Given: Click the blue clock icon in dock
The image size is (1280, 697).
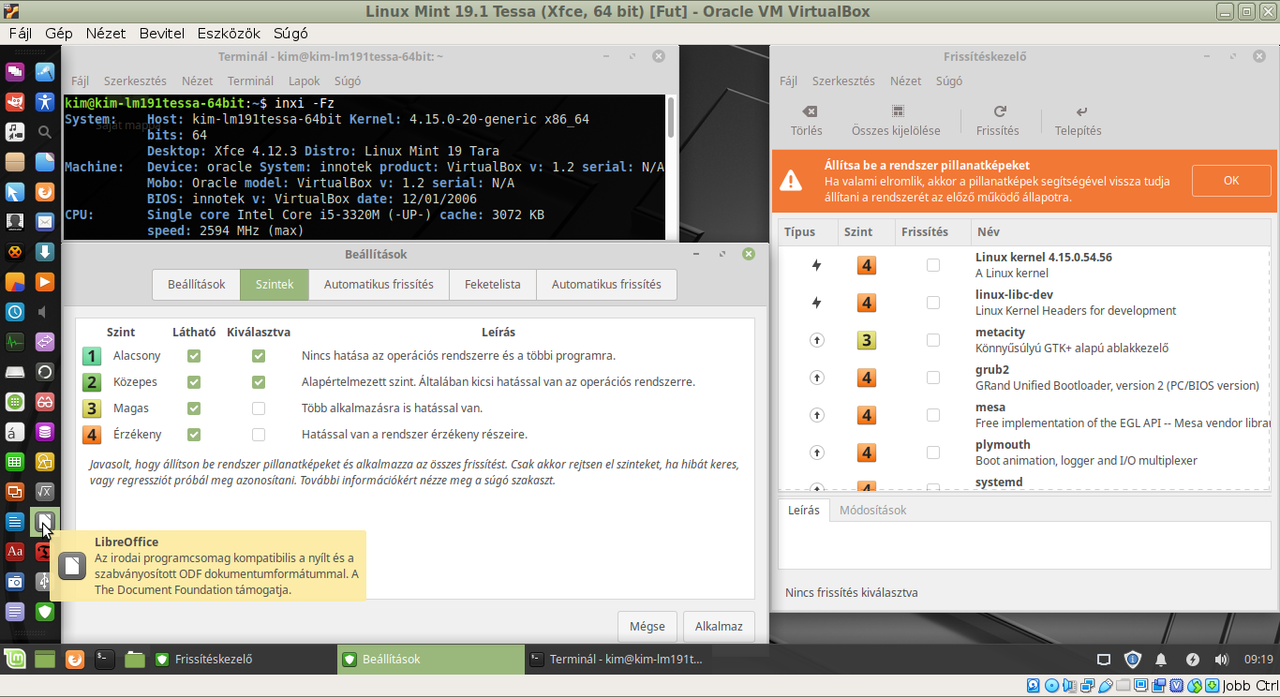Looking at the screenshot, I should [15, 312].
